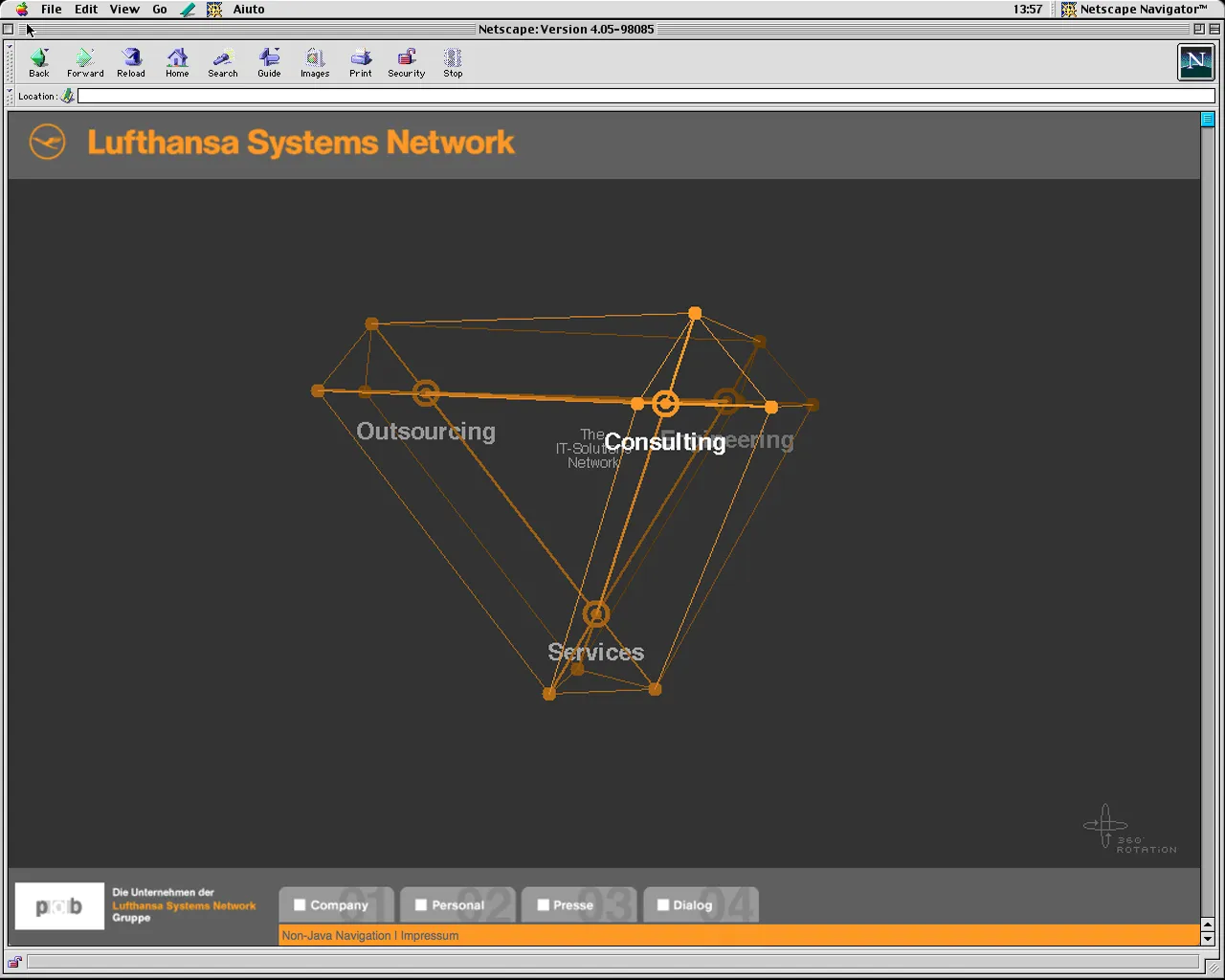The image size is (1225, 980).
Task: Open the Apple menu
Action: 22,10
